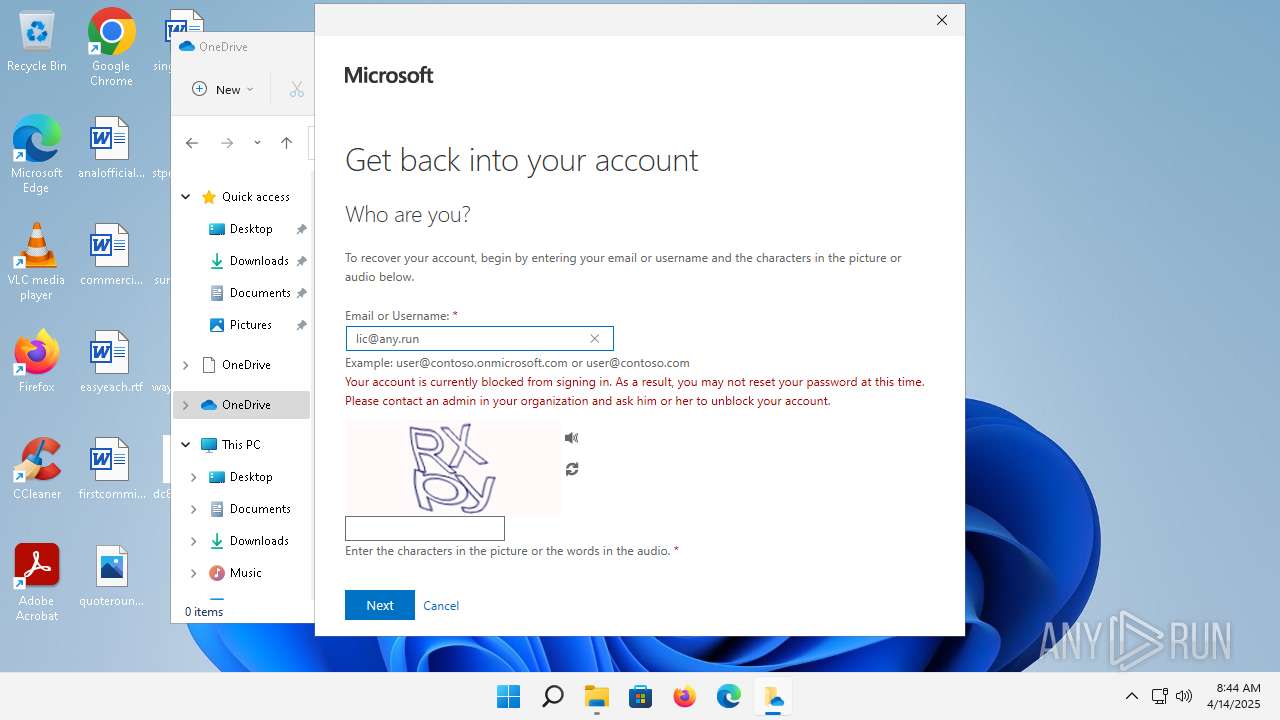Expand the highlighted OneDrive tree node
The width and height of the screenshot is (1280, 720).
pyautogui.click(x=185, y=405)
